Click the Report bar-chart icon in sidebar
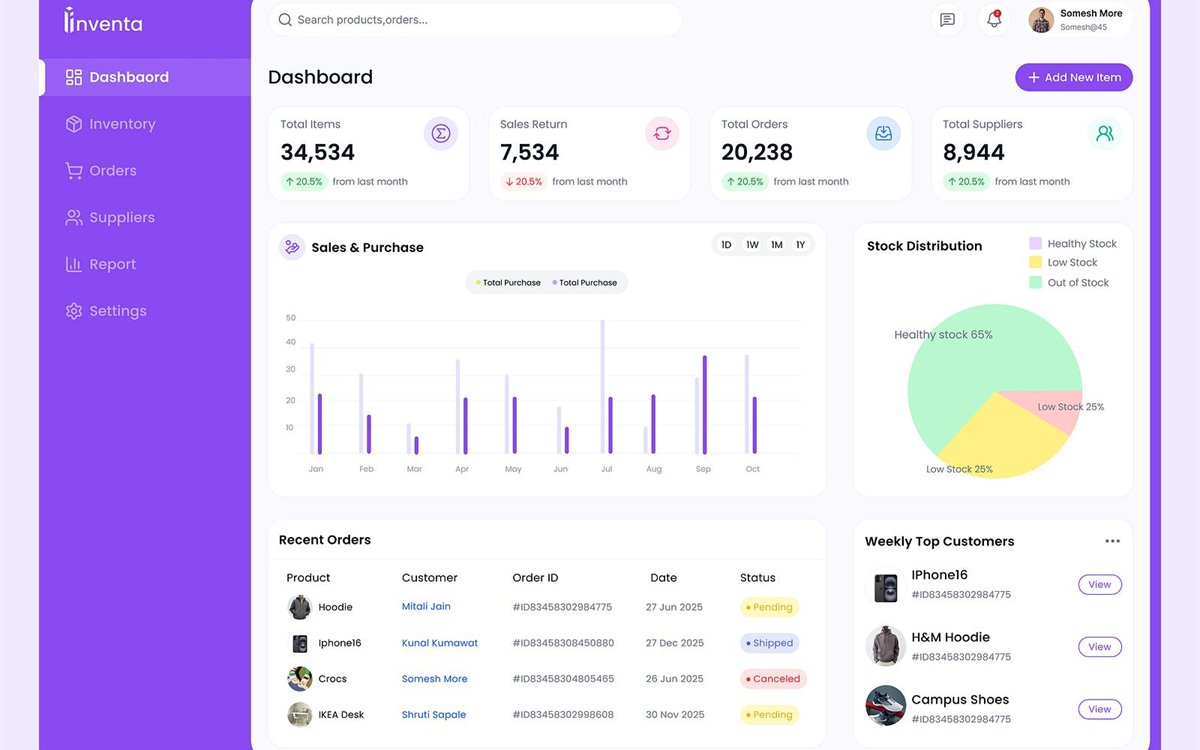 coord(74,265)
